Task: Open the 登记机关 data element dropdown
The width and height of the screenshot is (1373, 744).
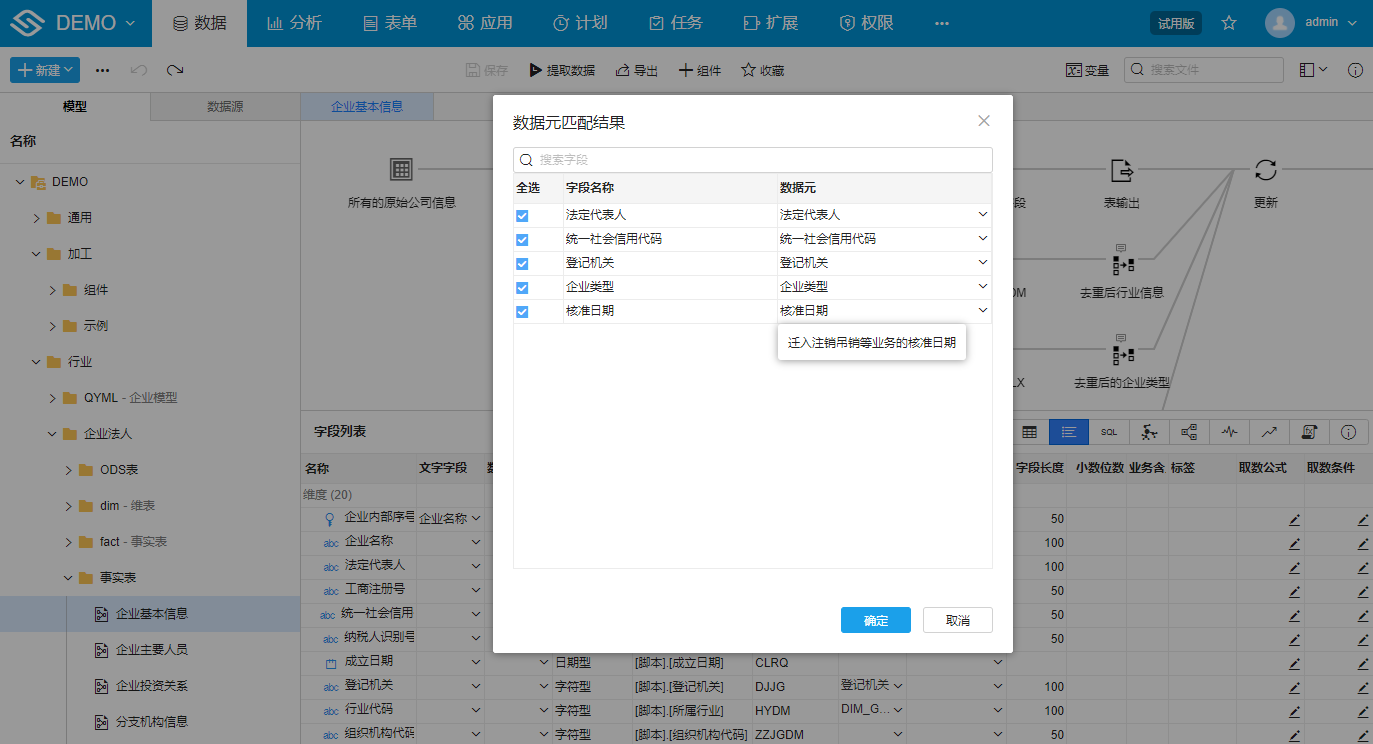Action: point(982,263)
